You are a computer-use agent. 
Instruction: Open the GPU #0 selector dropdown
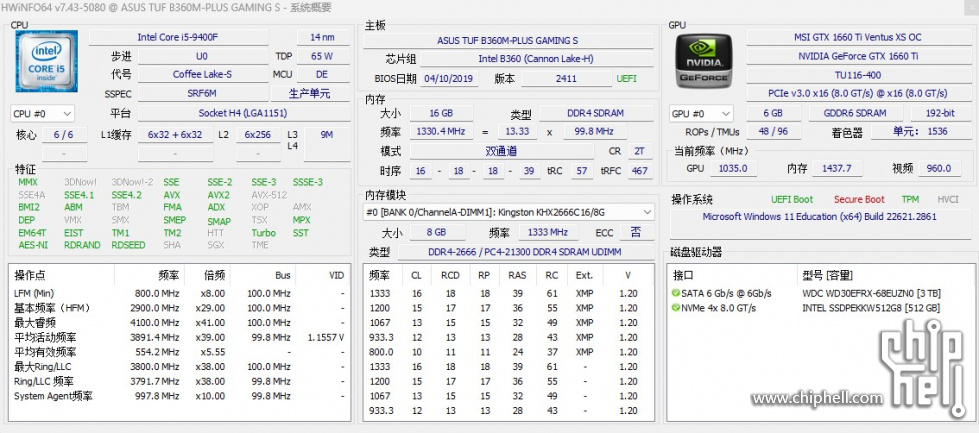[x=701, y=114]
